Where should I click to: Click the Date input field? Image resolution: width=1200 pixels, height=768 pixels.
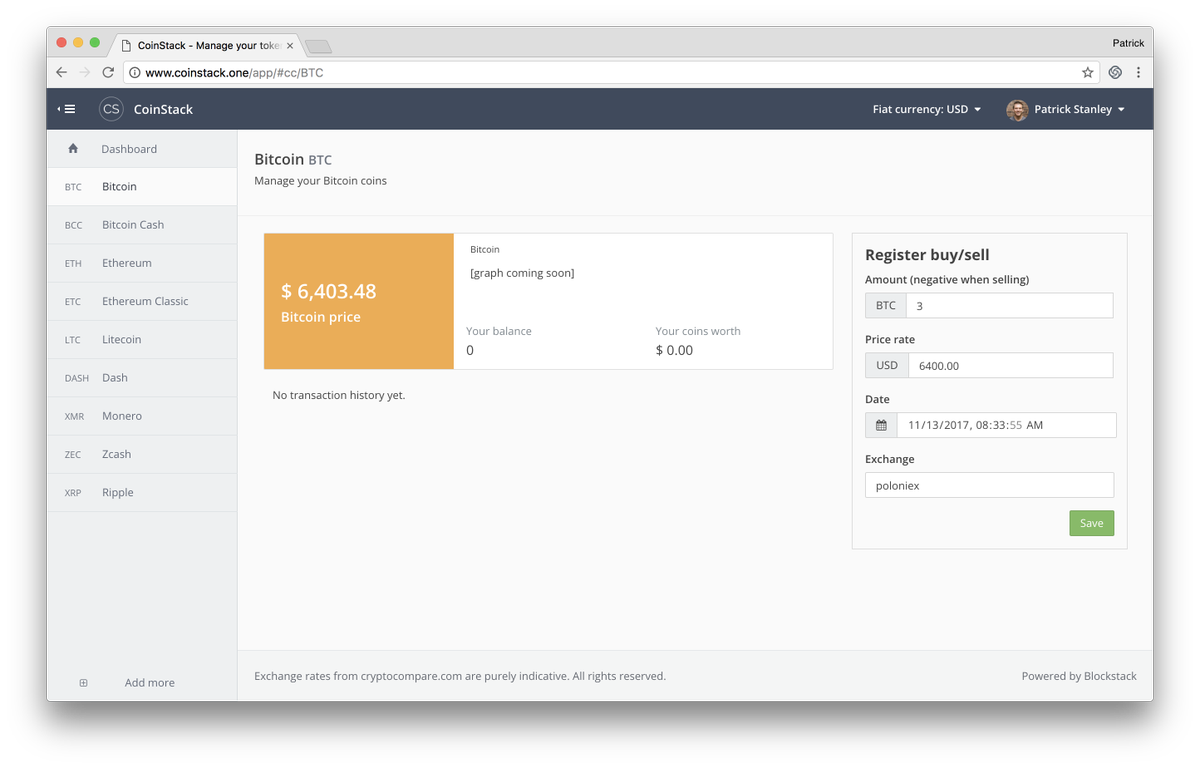click(x=1006, y=425)
